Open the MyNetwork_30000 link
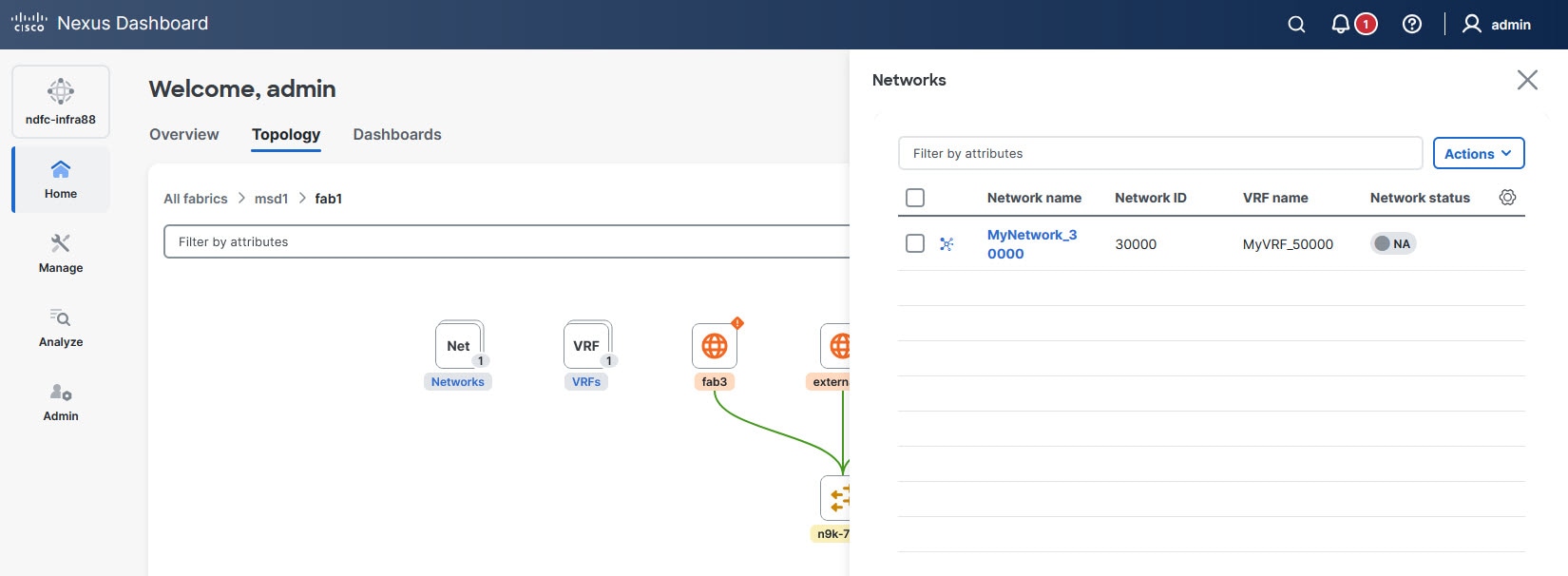 coord(1032,244)
